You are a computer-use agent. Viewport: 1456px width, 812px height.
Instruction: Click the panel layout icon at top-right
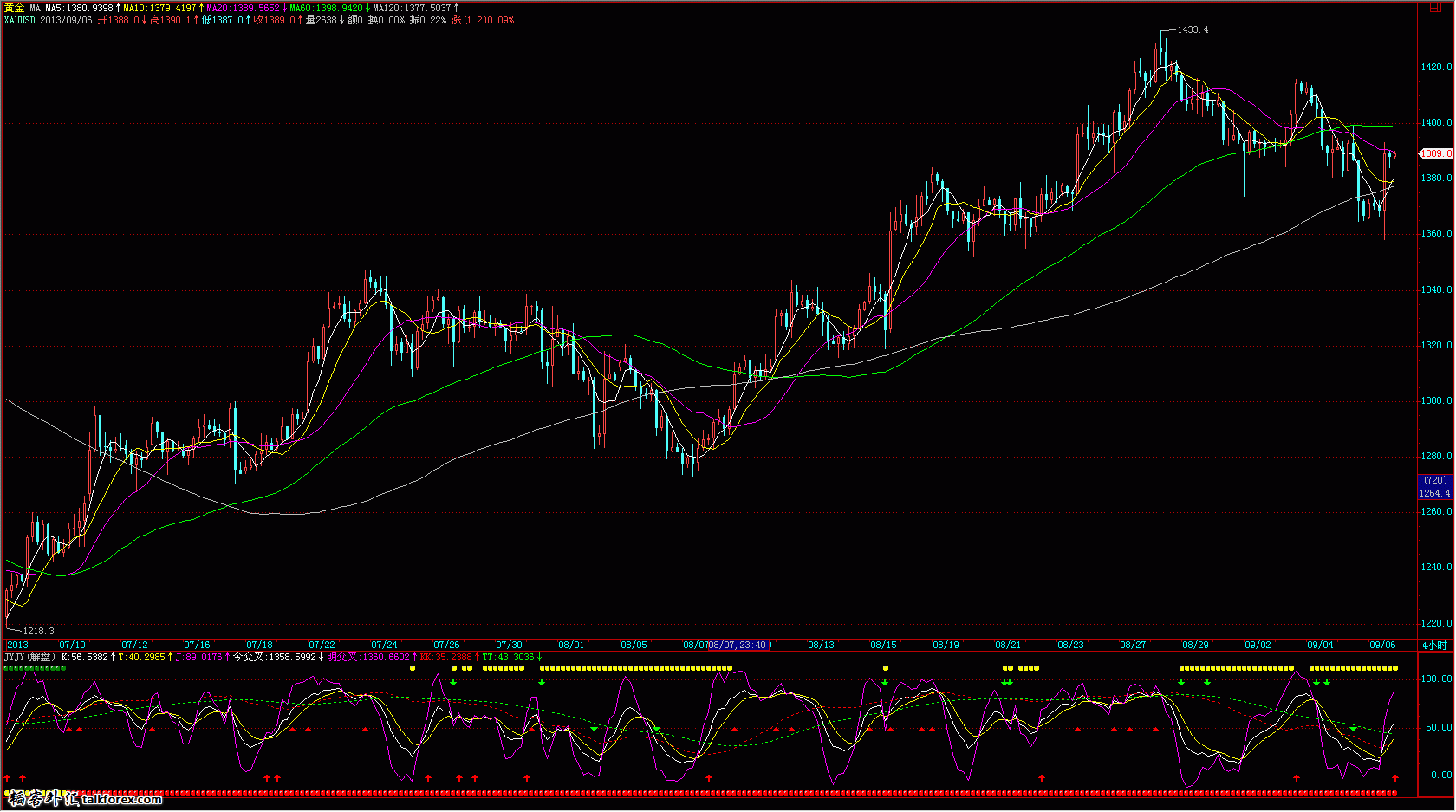(1434, 8)
